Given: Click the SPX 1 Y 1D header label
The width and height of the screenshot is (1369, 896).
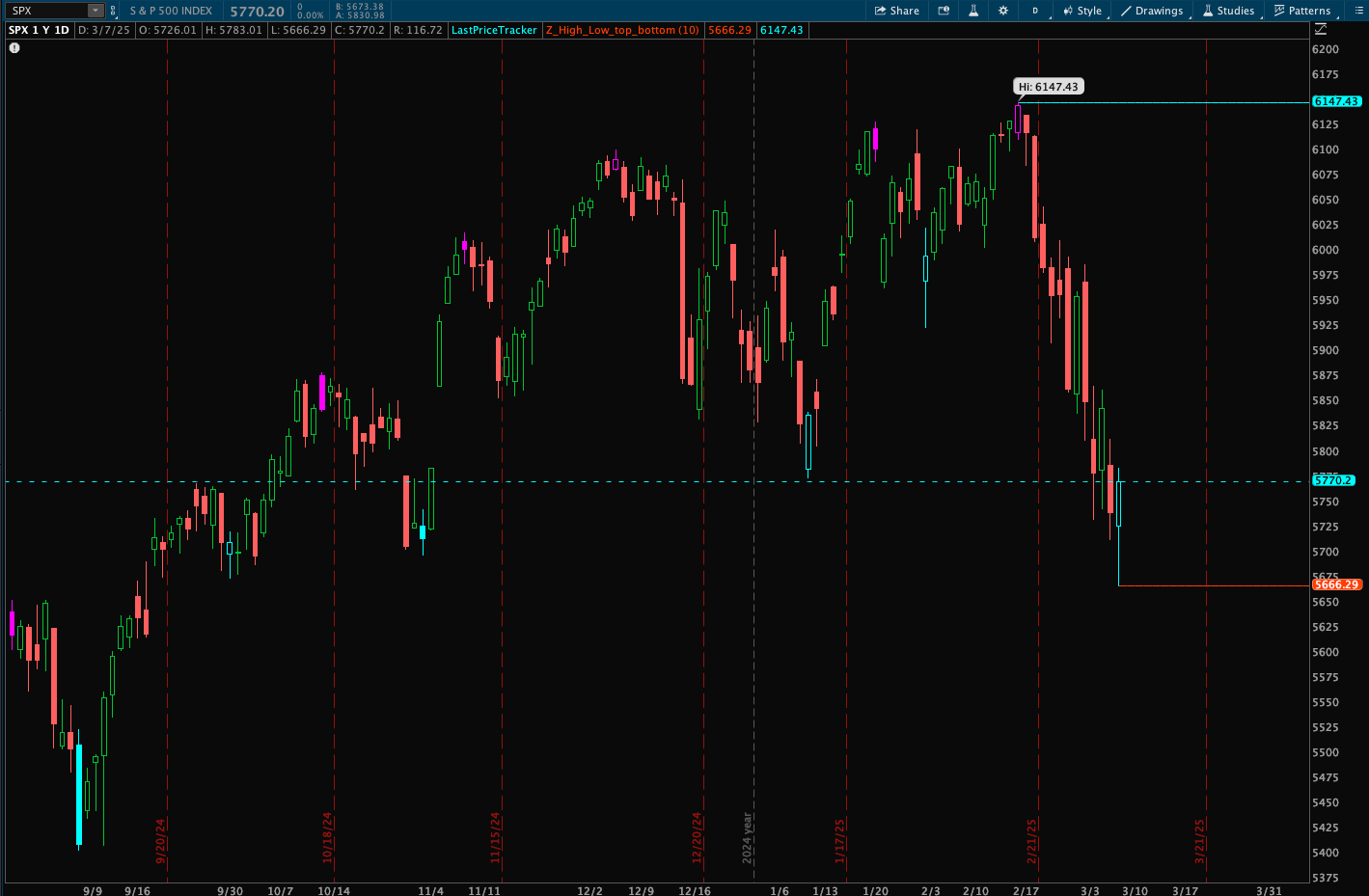Looking at the screenshot, I should point(39,30).
